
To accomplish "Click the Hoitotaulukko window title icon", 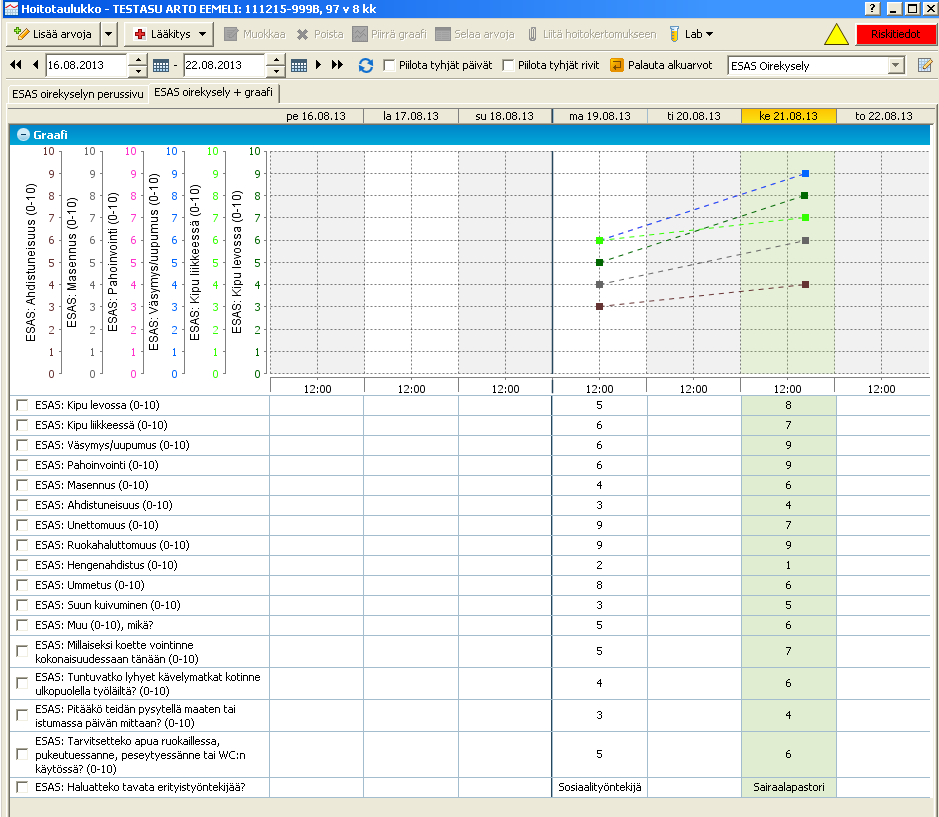I will (x=11, y=9).
